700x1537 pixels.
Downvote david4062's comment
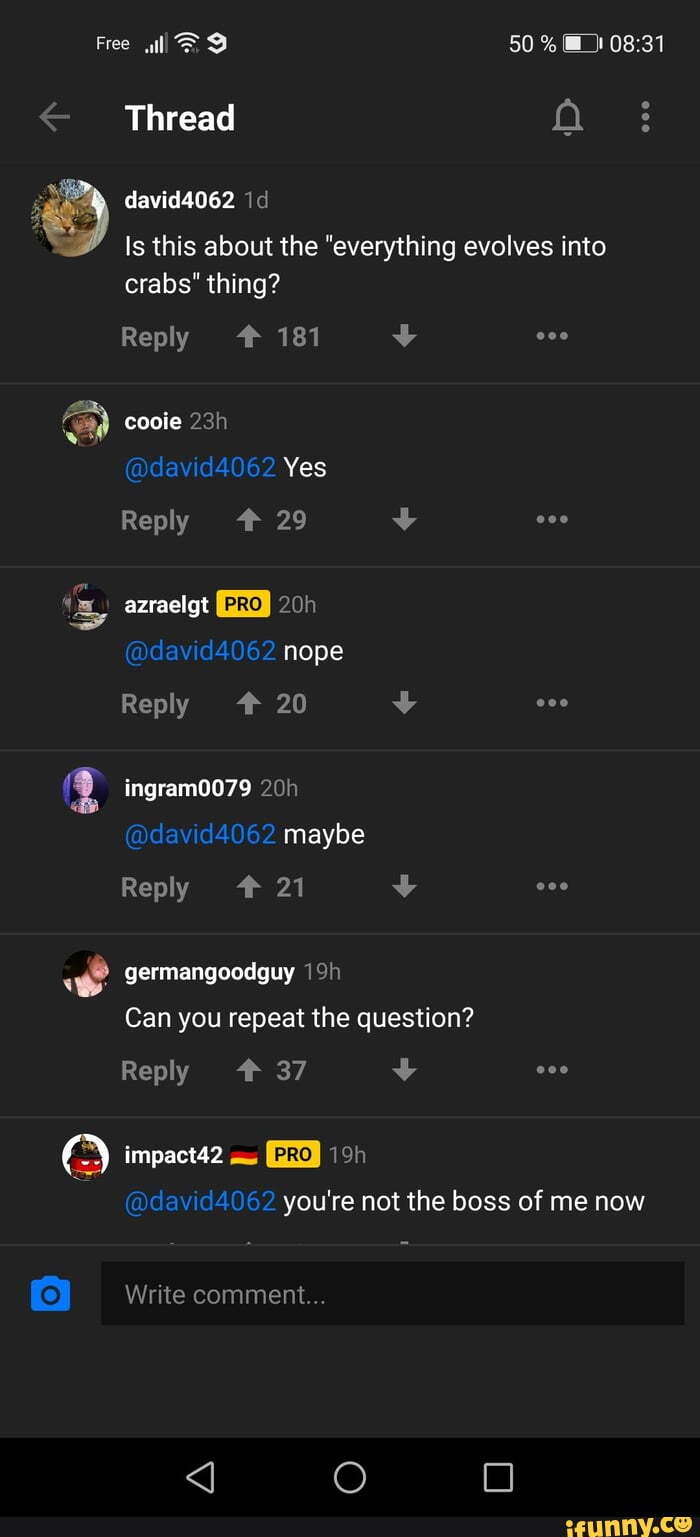(x=404, y=337)
